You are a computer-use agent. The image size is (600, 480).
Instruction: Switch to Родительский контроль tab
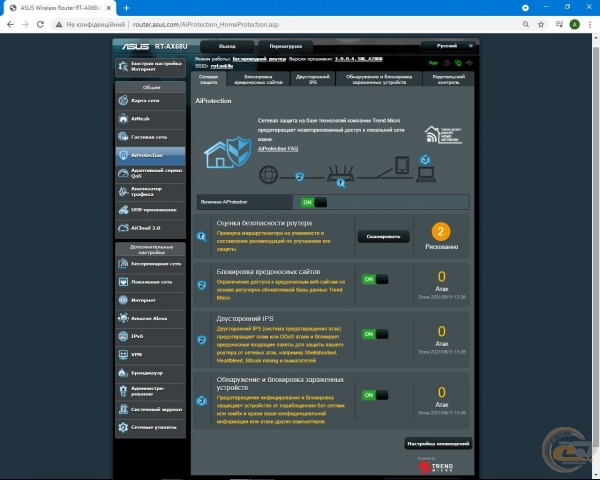tap(448, 79)
